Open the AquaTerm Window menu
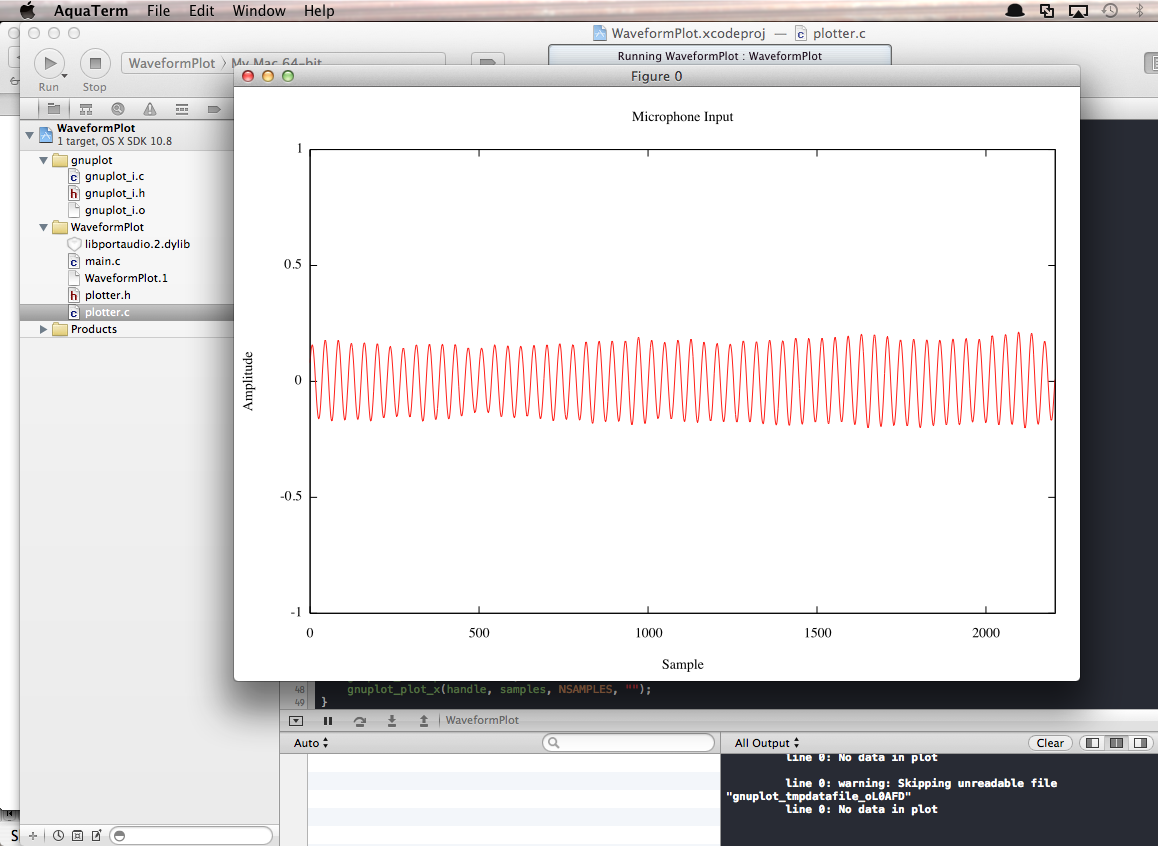The image size is (1158, 846). click(258, 11)
